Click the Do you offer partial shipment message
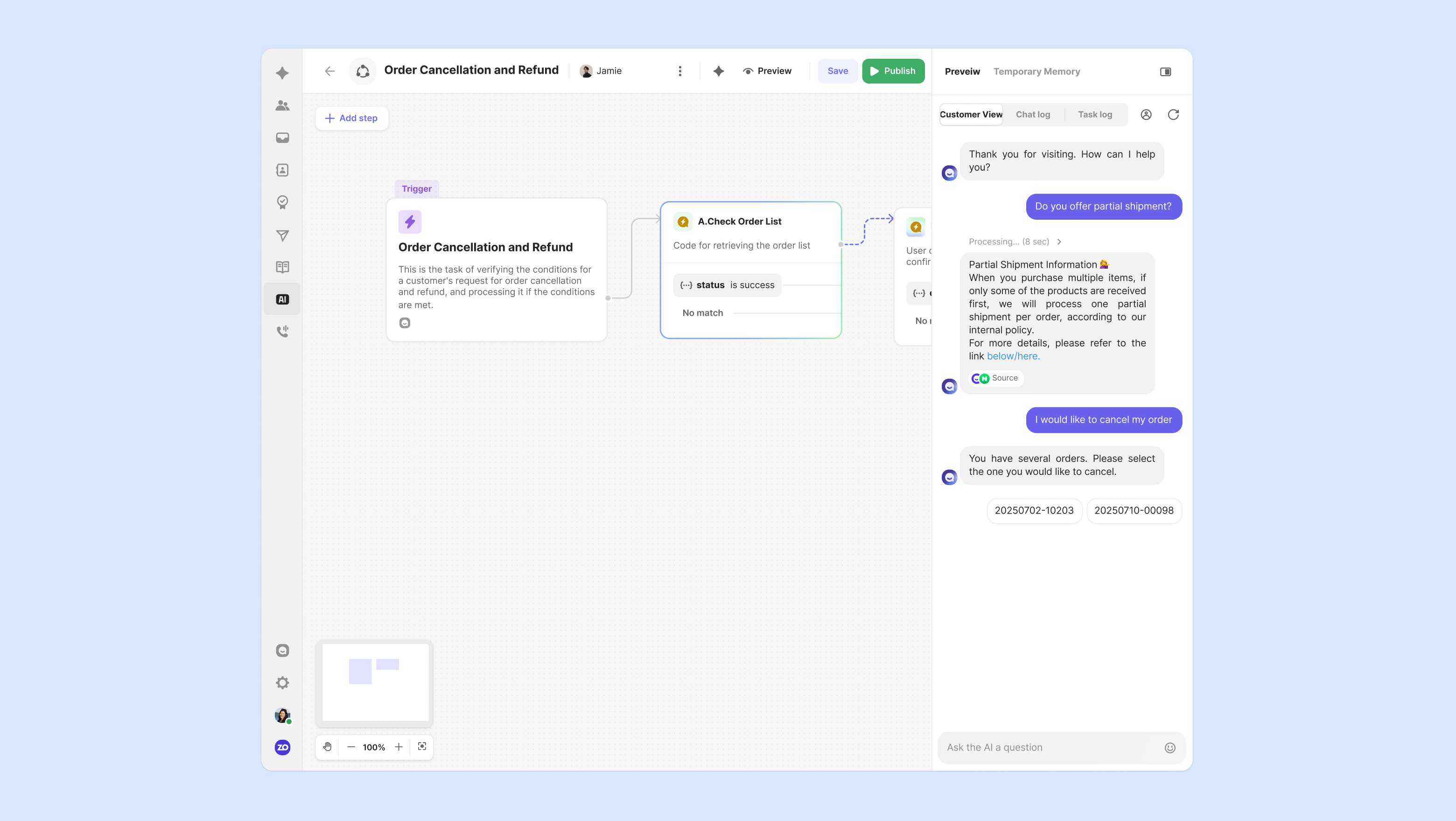The image size is (1456, 821). (x=1103, y=206)
